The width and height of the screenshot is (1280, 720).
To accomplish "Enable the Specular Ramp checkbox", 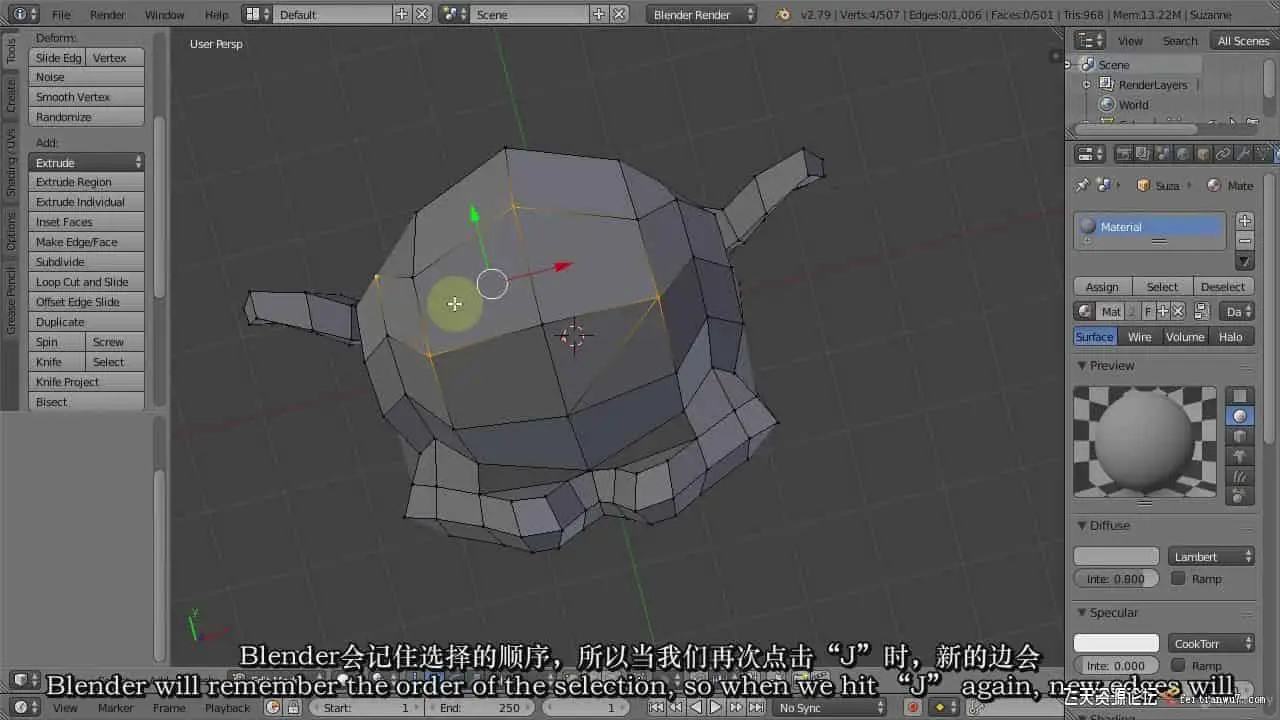I will (1178, 665).
